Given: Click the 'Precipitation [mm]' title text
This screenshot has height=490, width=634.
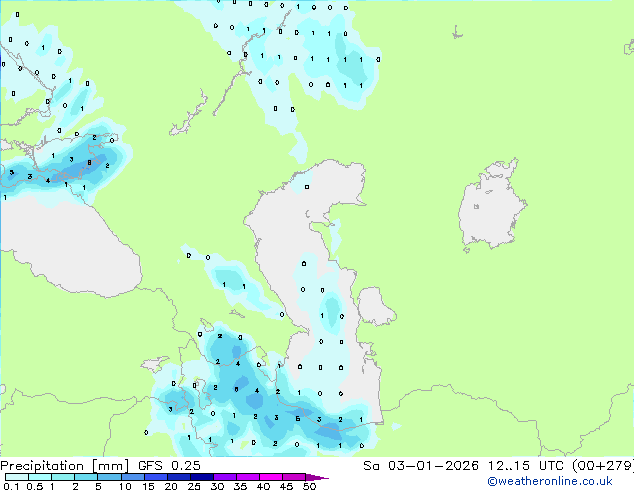Looking at the screenshot, I should (x=65, y=466).
